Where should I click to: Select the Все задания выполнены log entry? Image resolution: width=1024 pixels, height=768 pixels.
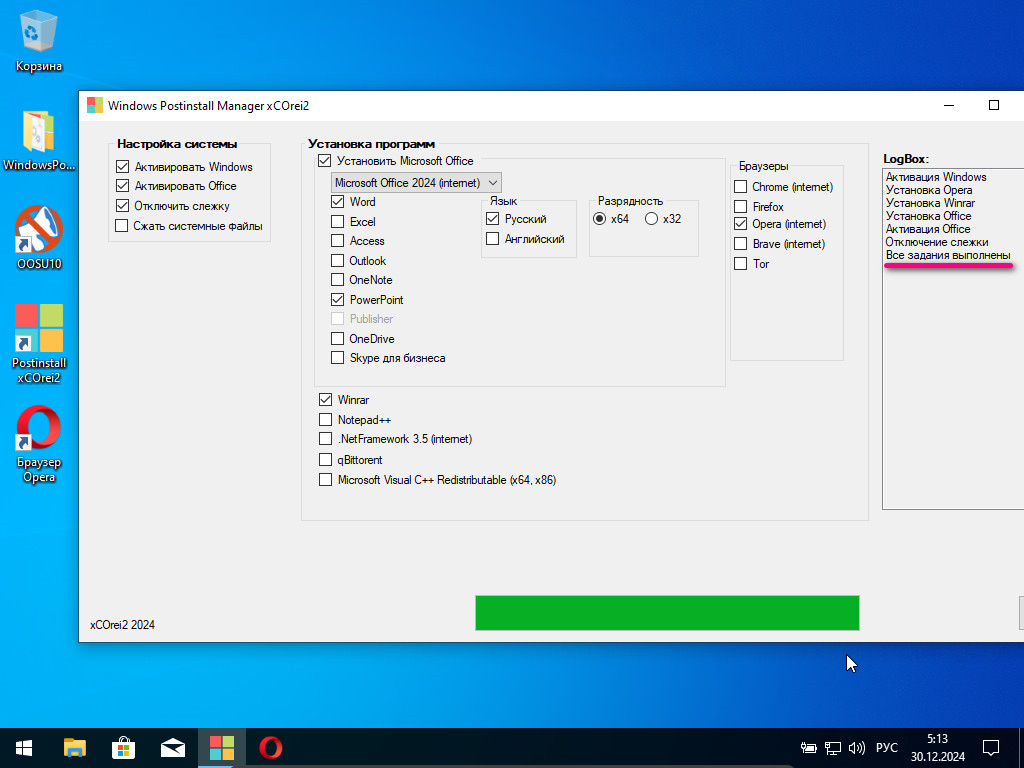947,256
